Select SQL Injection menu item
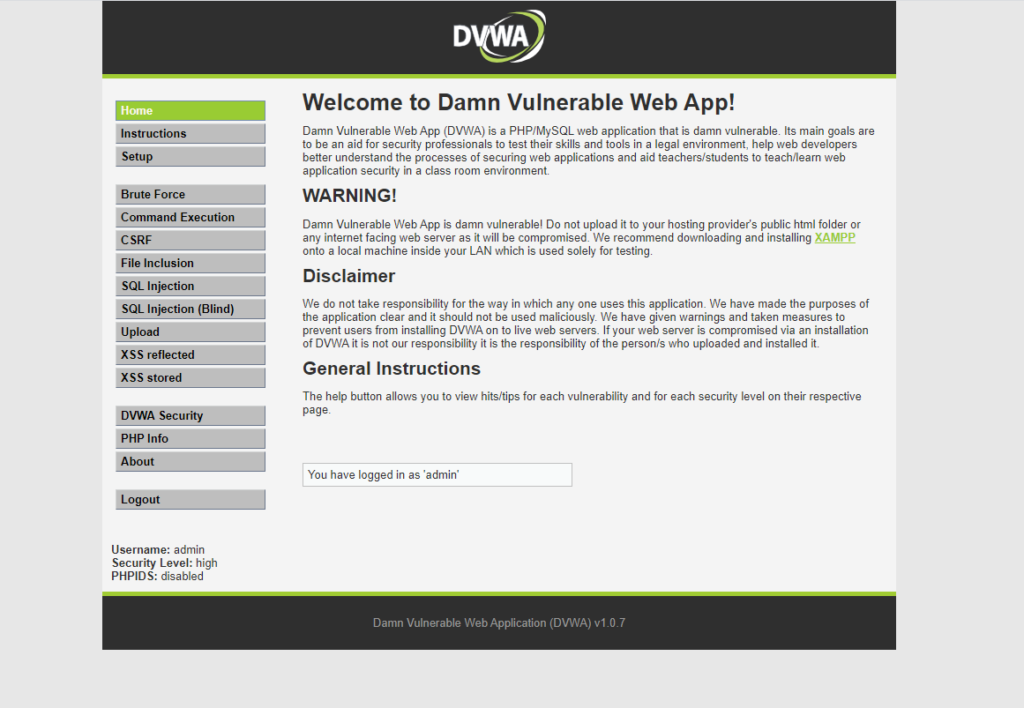 [x=190, y=285]
